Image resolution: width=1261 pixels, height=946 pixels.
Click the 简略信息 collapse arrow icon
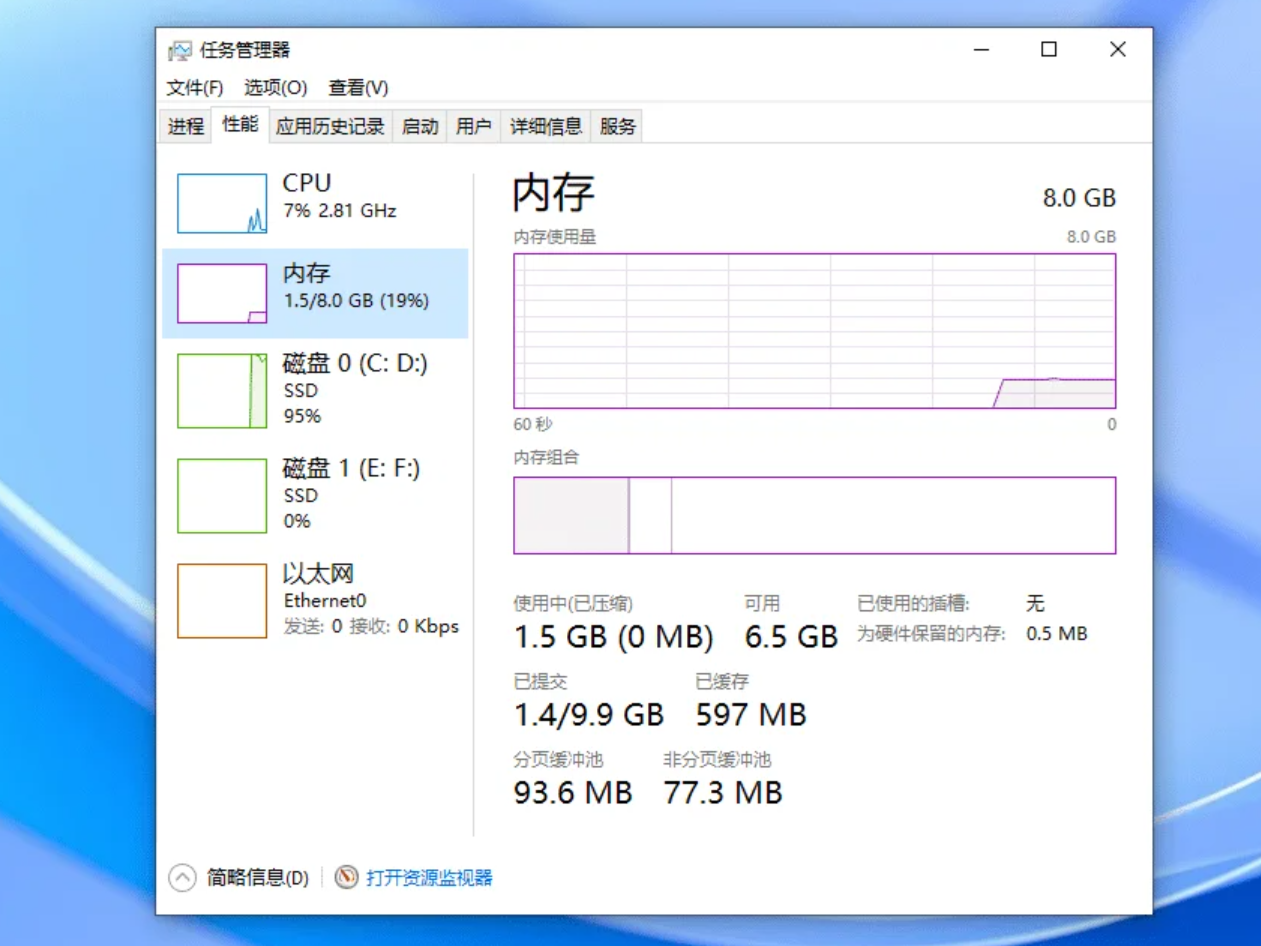[181, 877]
